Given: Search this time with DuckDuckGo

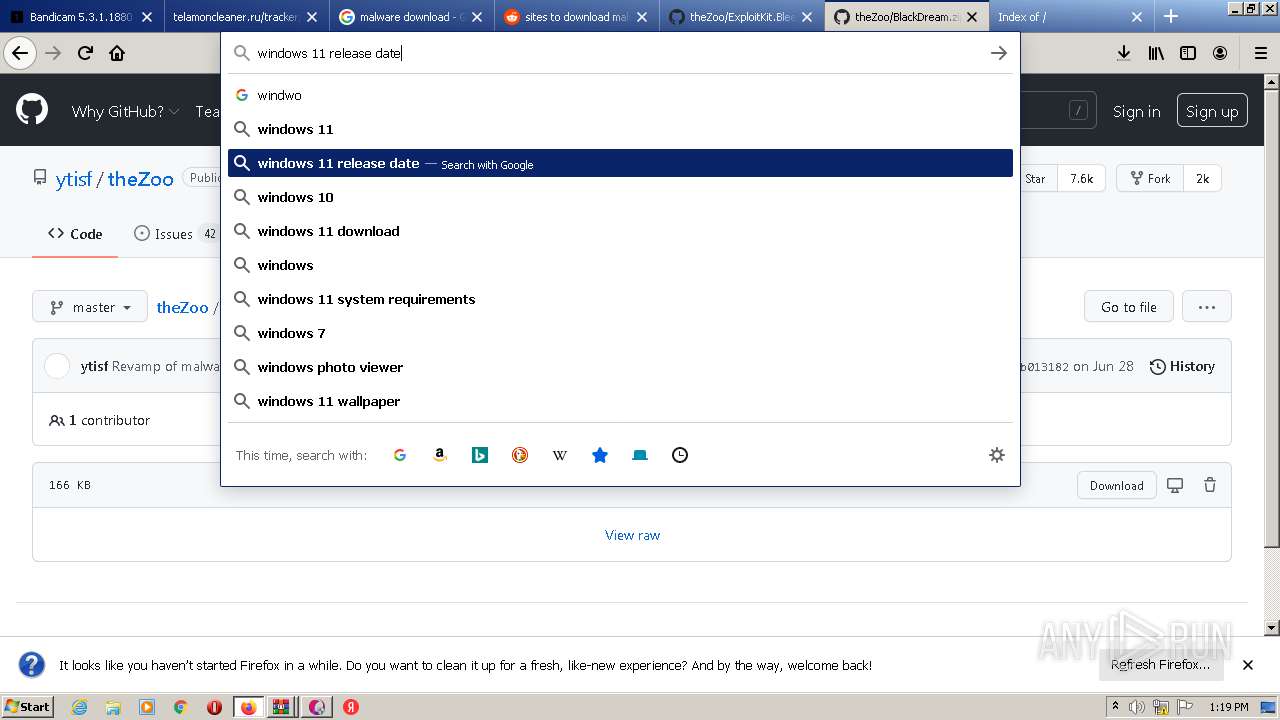Looking at the screenshot, I should (520, 455).
